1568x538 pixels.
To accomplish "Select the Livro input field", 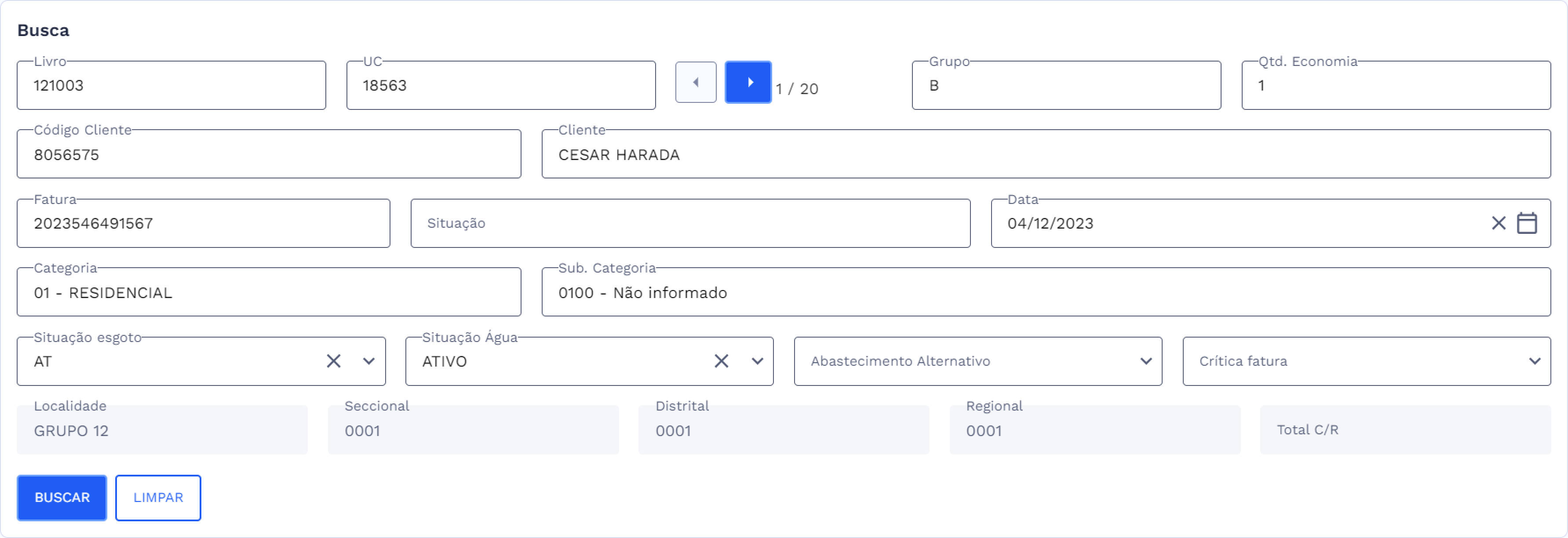I will [171, 85].
